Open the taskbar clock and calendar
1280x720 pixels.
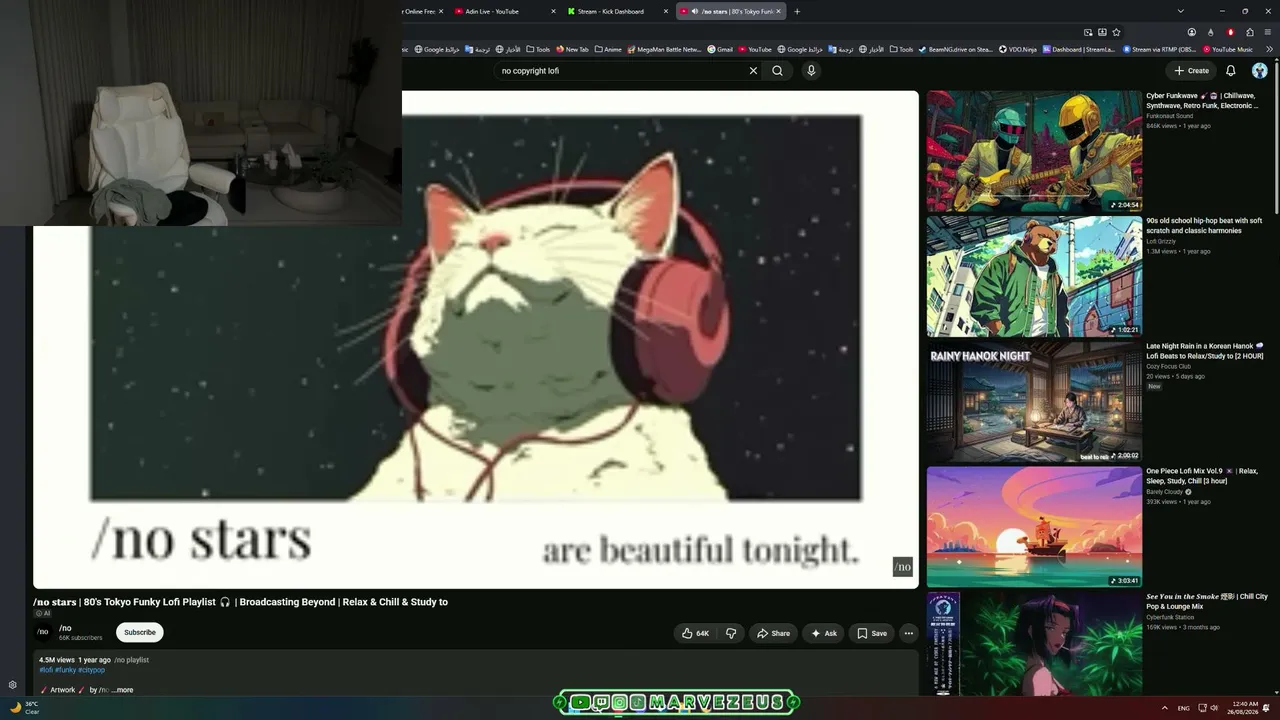tap(1245, 707)
